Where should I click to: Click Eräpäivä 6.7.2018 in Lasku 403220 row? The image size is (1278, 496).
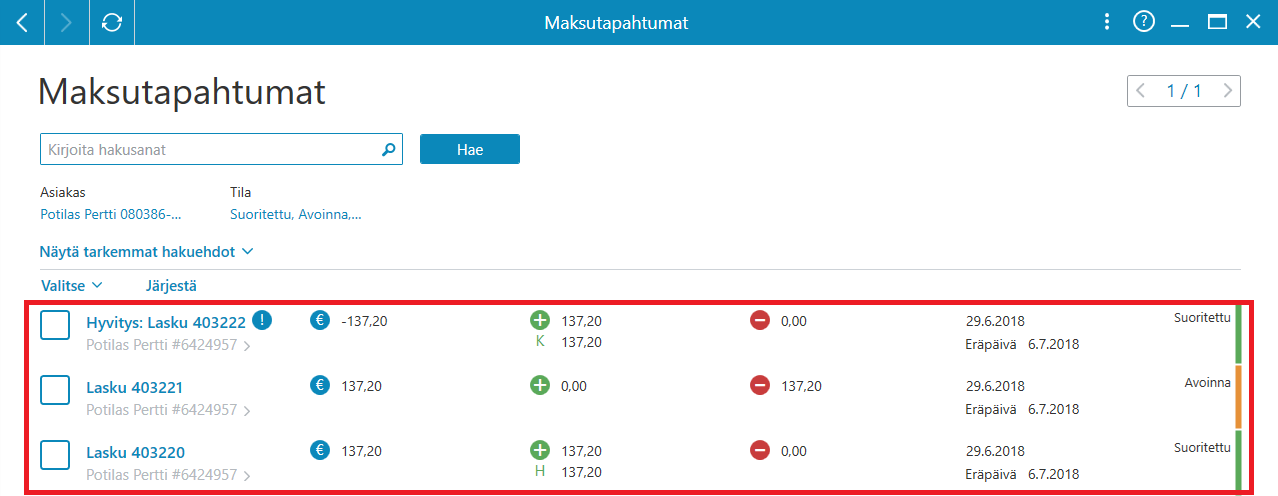(x=1022, y=473)
